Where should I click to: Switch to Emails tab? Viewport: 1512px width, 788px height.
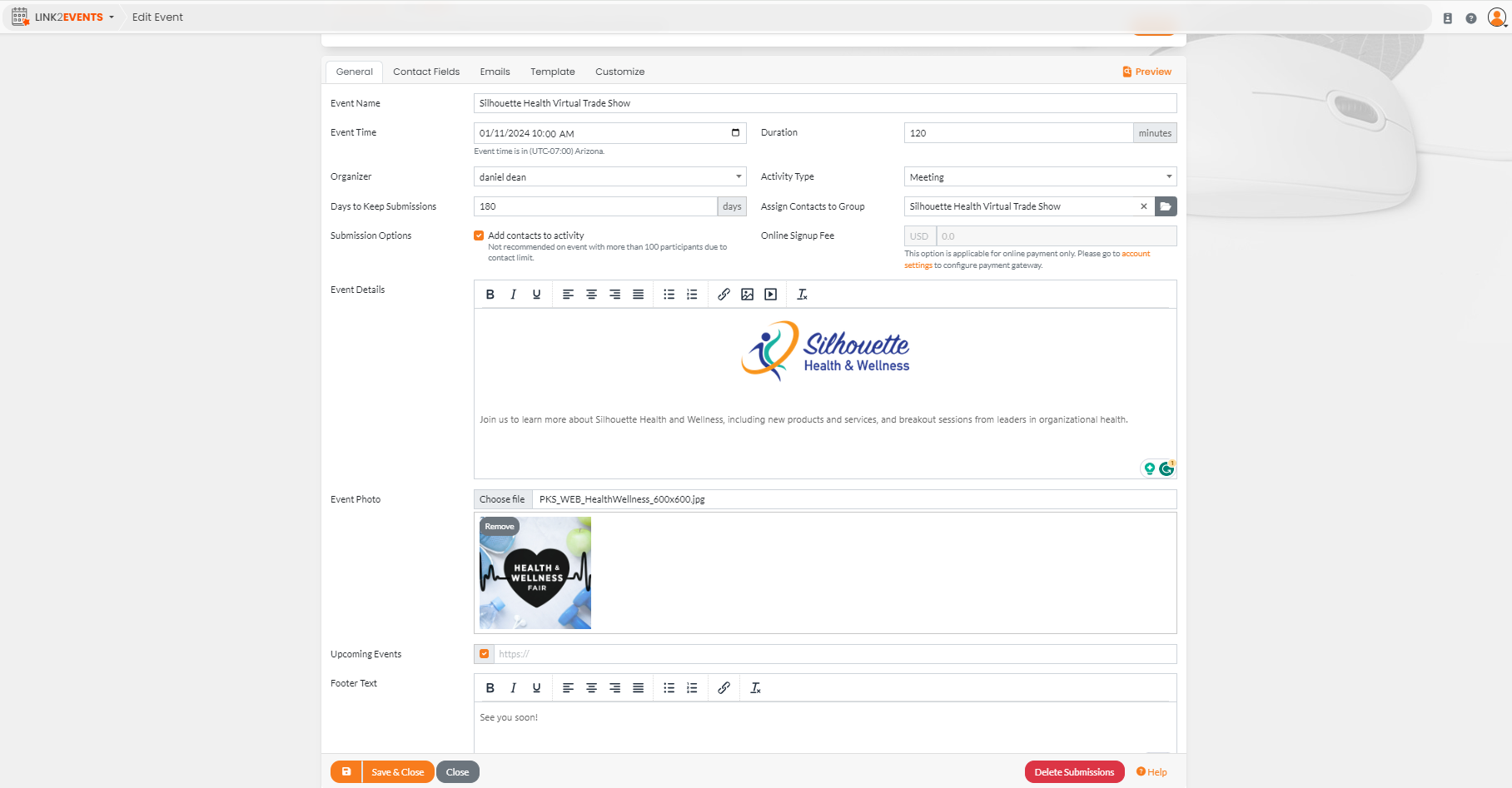coord(495,72)
